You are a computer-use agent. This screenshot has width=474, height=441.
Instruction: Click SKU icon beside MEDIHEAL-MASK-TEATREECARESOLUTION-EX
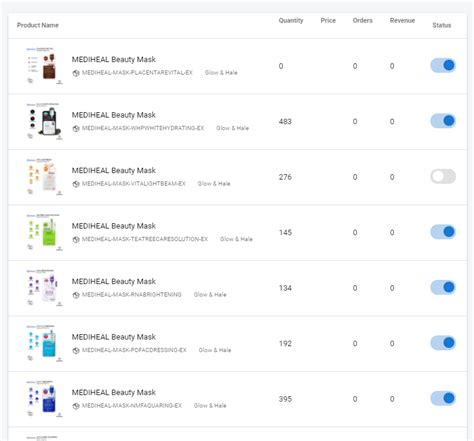pos(76,239)
